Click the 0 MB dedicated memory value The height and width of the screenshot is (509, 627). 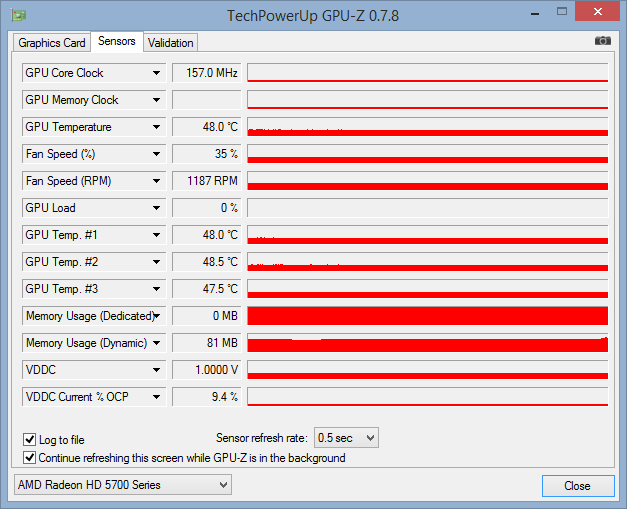(207, 316)
